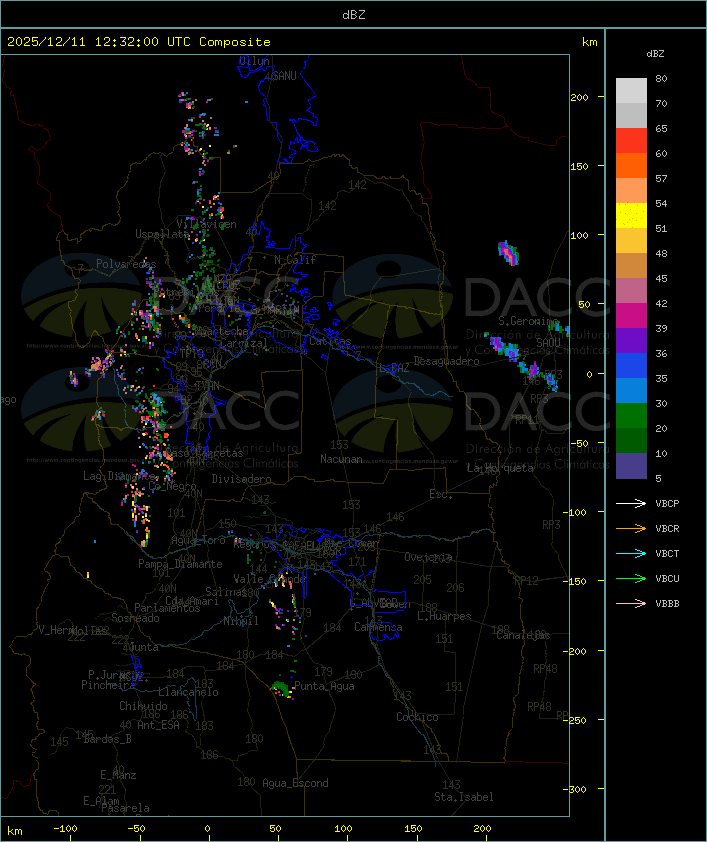Click the cyan VBCT arrow icon
707x842 pixels.
pos(631,553)
